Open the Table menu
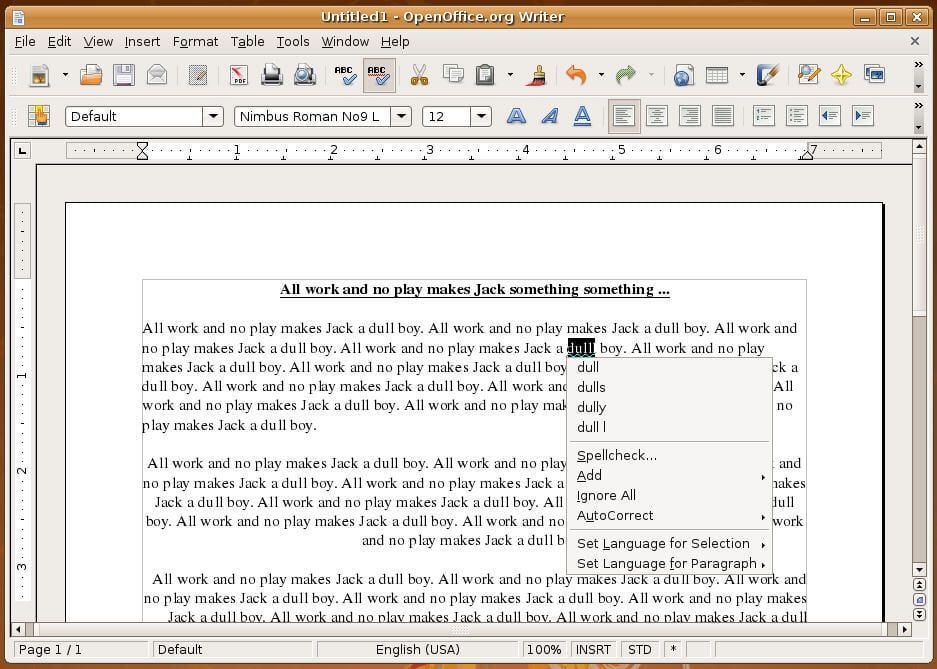937x669 pixels. click(247, 42)
